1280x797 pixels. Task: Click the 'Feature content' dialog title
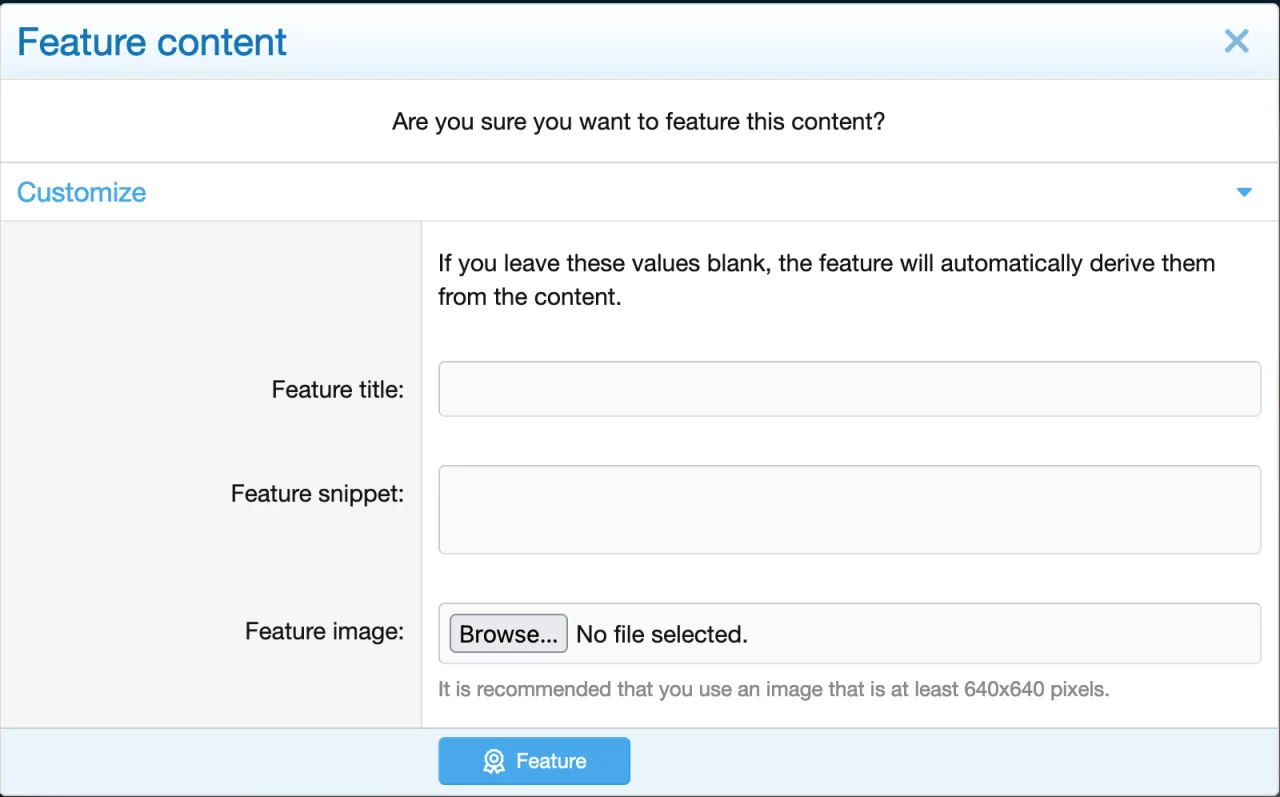pos(152,42)
